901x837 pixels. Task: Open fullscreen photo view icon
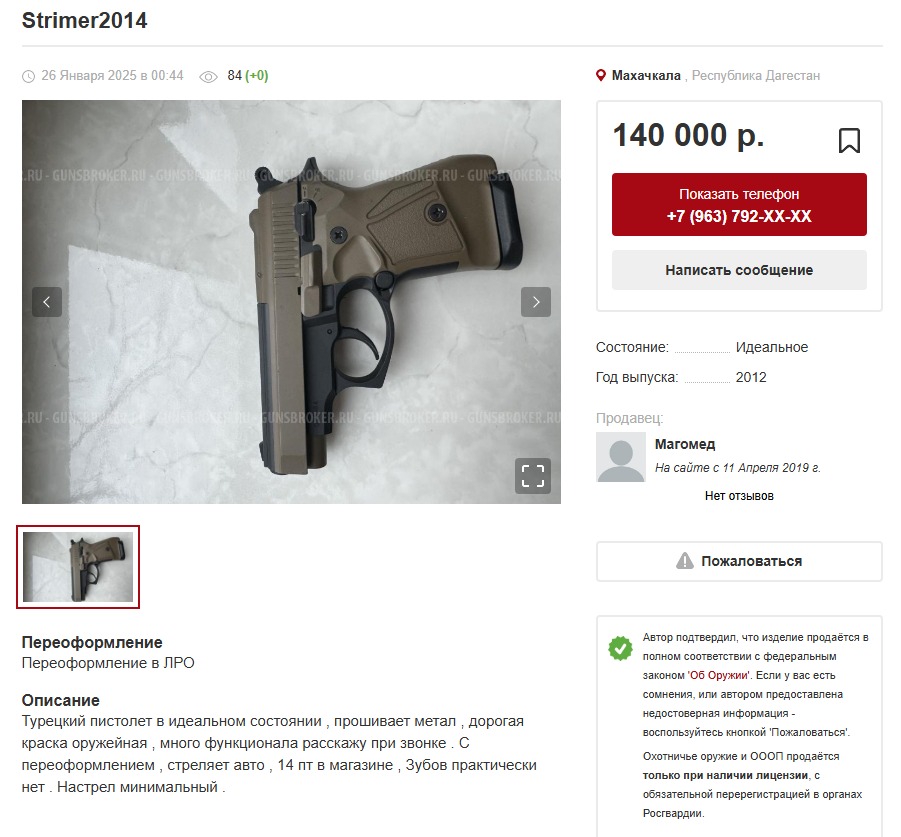coord(533,476)
